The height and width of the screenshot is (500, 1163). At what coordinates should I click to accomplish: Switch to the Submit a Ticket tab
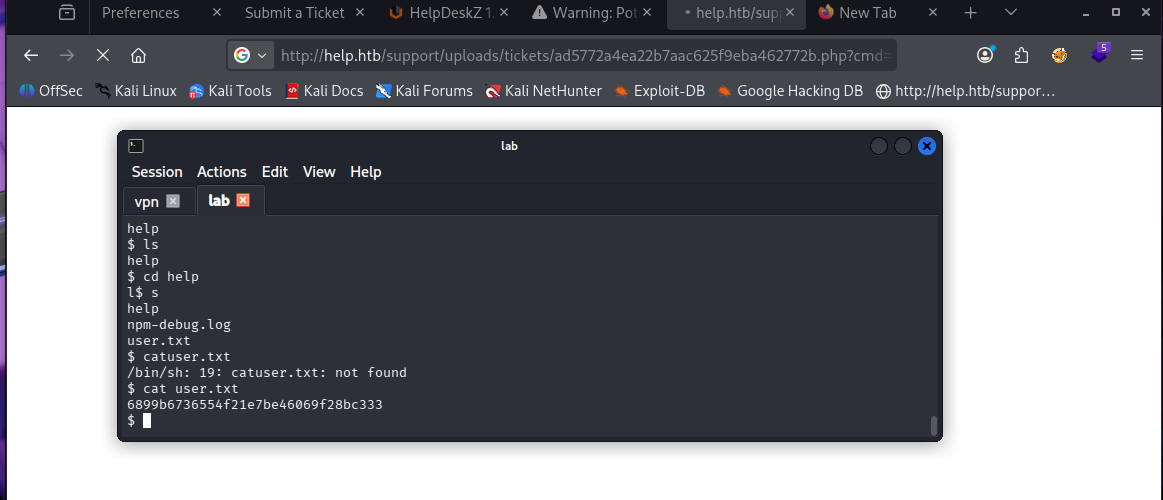point(294,13)
